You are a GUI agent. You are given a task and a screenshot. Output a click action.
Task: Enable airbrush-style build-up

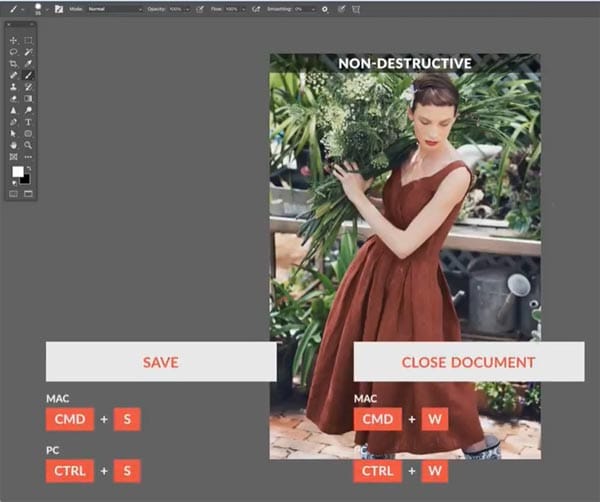point(255,8)
